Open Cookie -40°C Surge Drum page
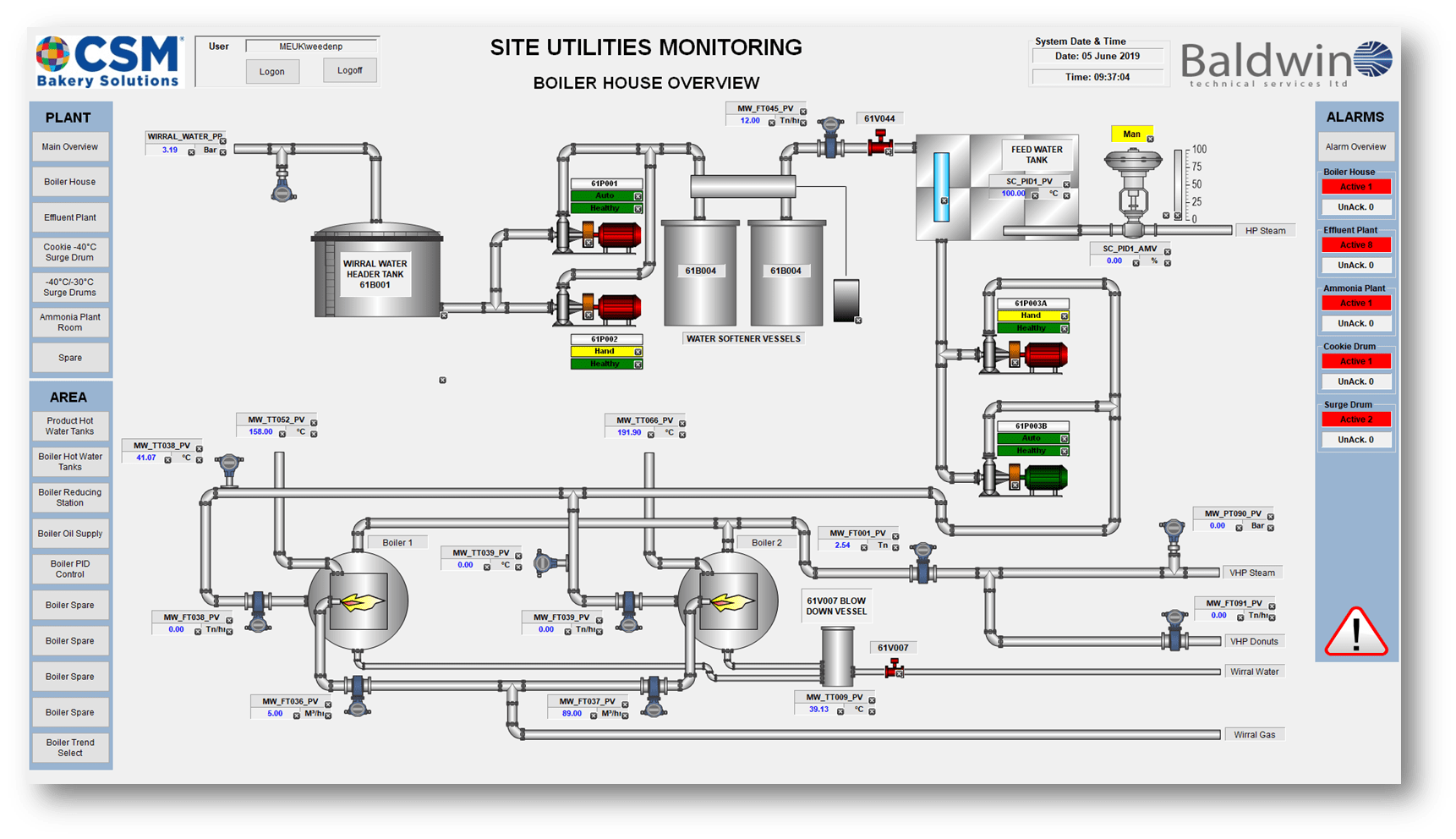 70,252
